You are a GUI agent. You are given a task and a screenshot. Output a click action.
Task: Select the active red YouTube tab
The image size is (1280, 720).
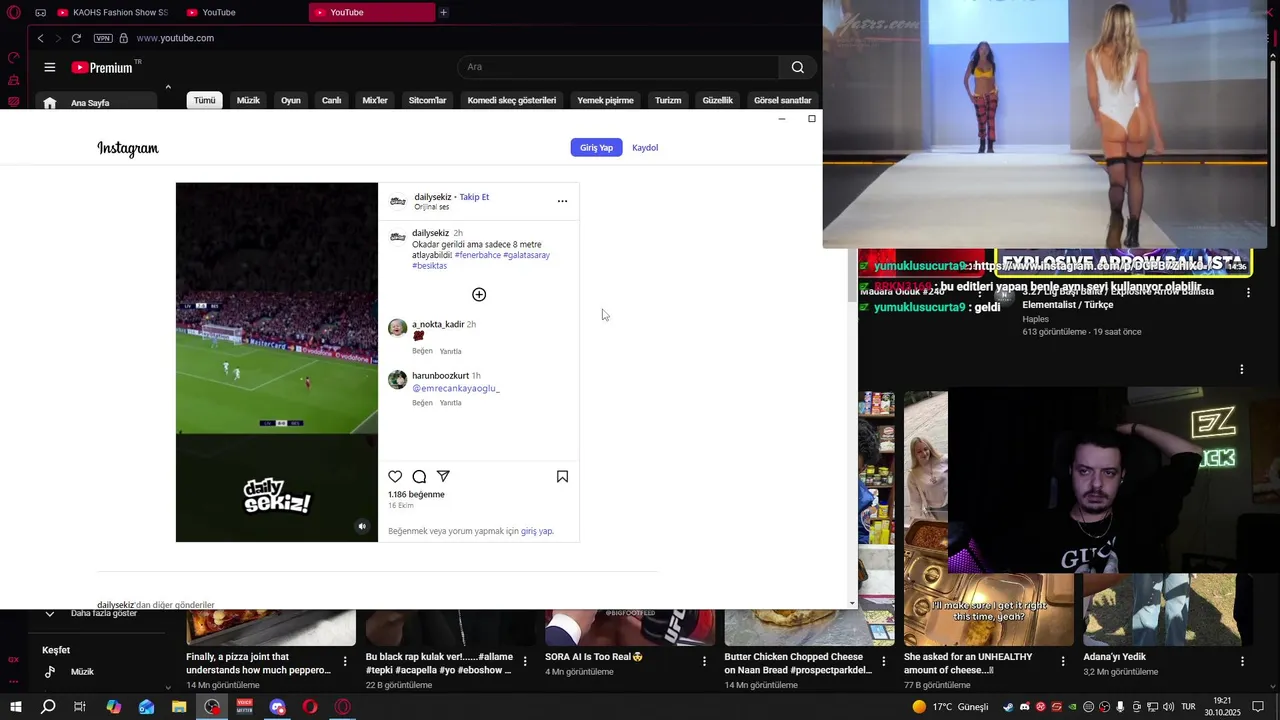tap(372, 12)
